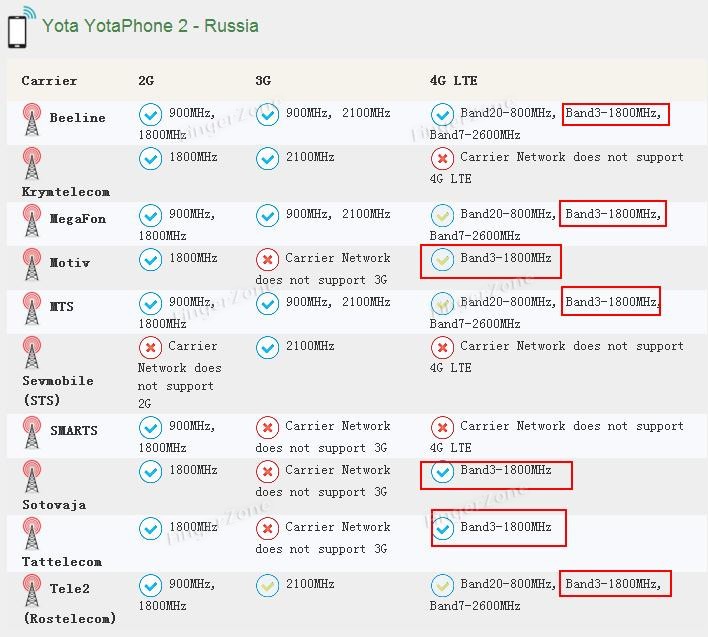Click the SMARTS tower icon

(x=32, y=432)
